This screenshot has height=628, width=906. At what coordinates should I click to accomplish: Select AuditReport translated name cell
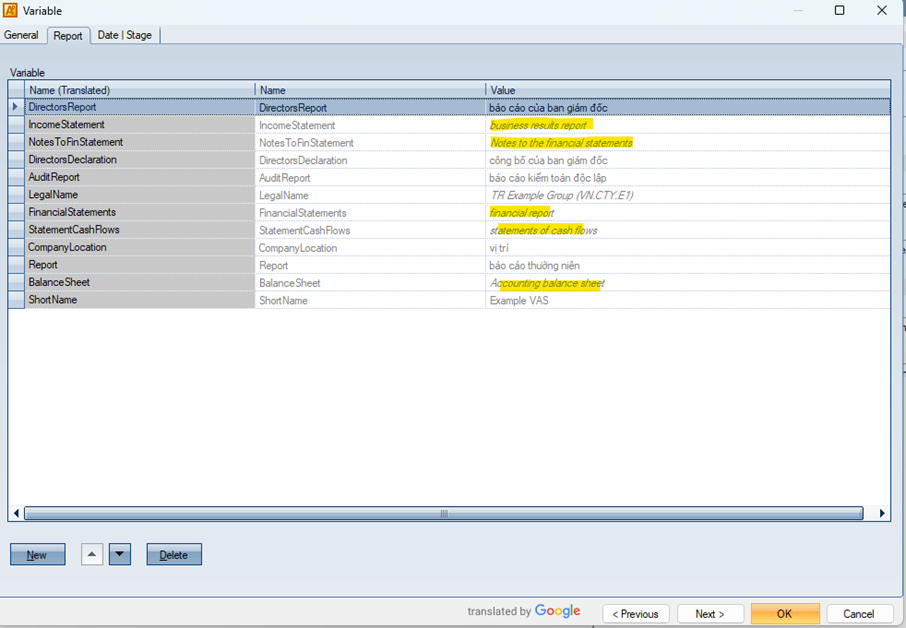[x=139, y=177]
